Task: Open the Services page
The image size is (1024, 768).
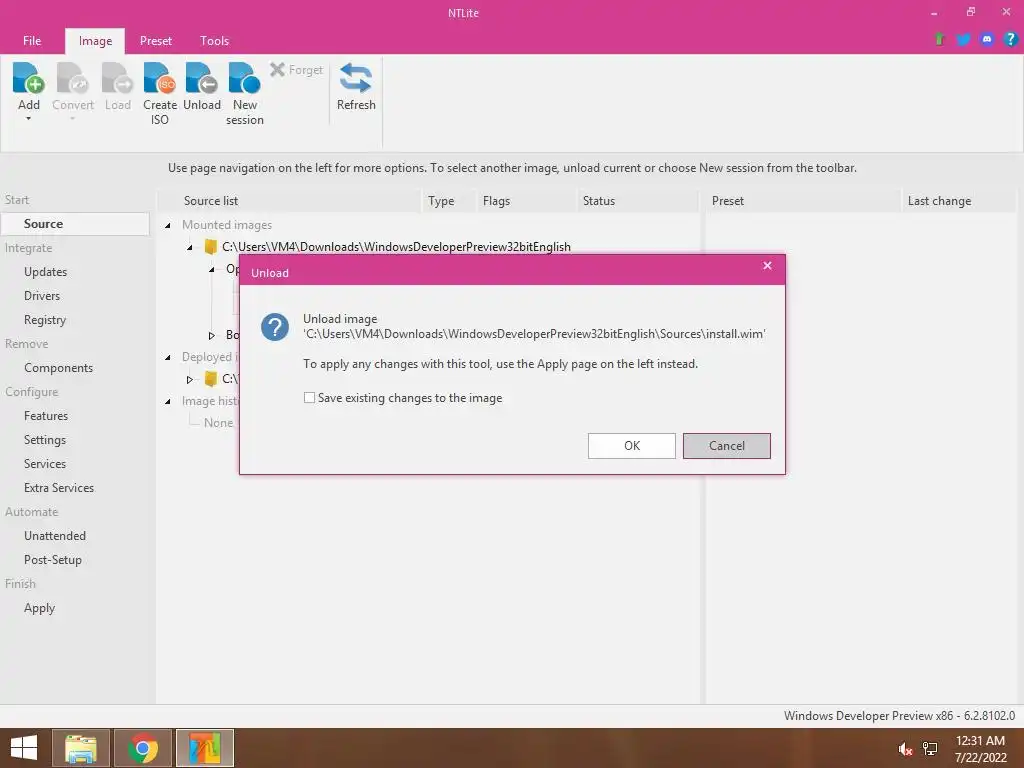Action: pyautogui.click(x=44, y=464)
